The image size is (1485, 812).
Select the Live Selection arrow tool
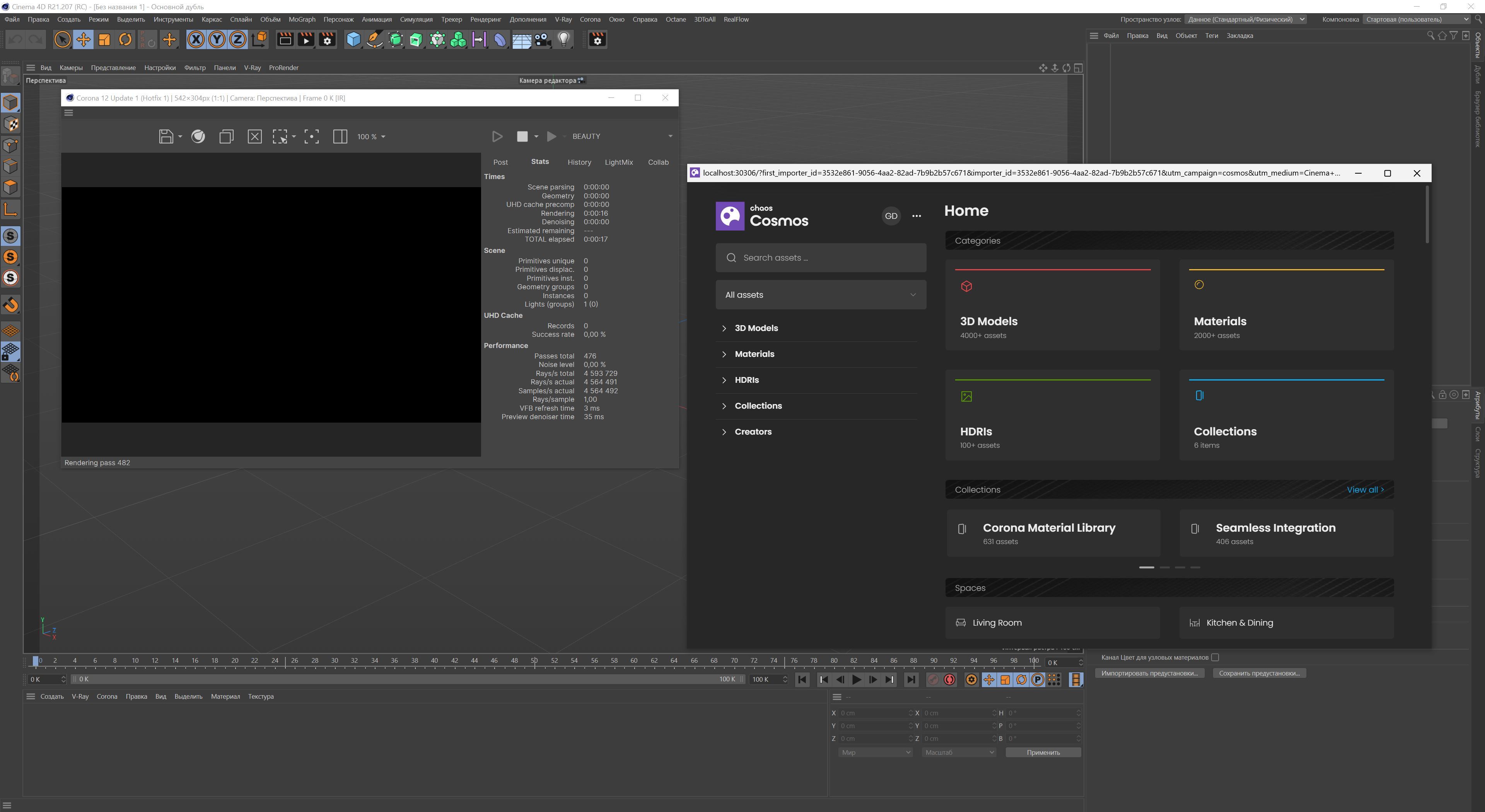click(x=62, y=39)
